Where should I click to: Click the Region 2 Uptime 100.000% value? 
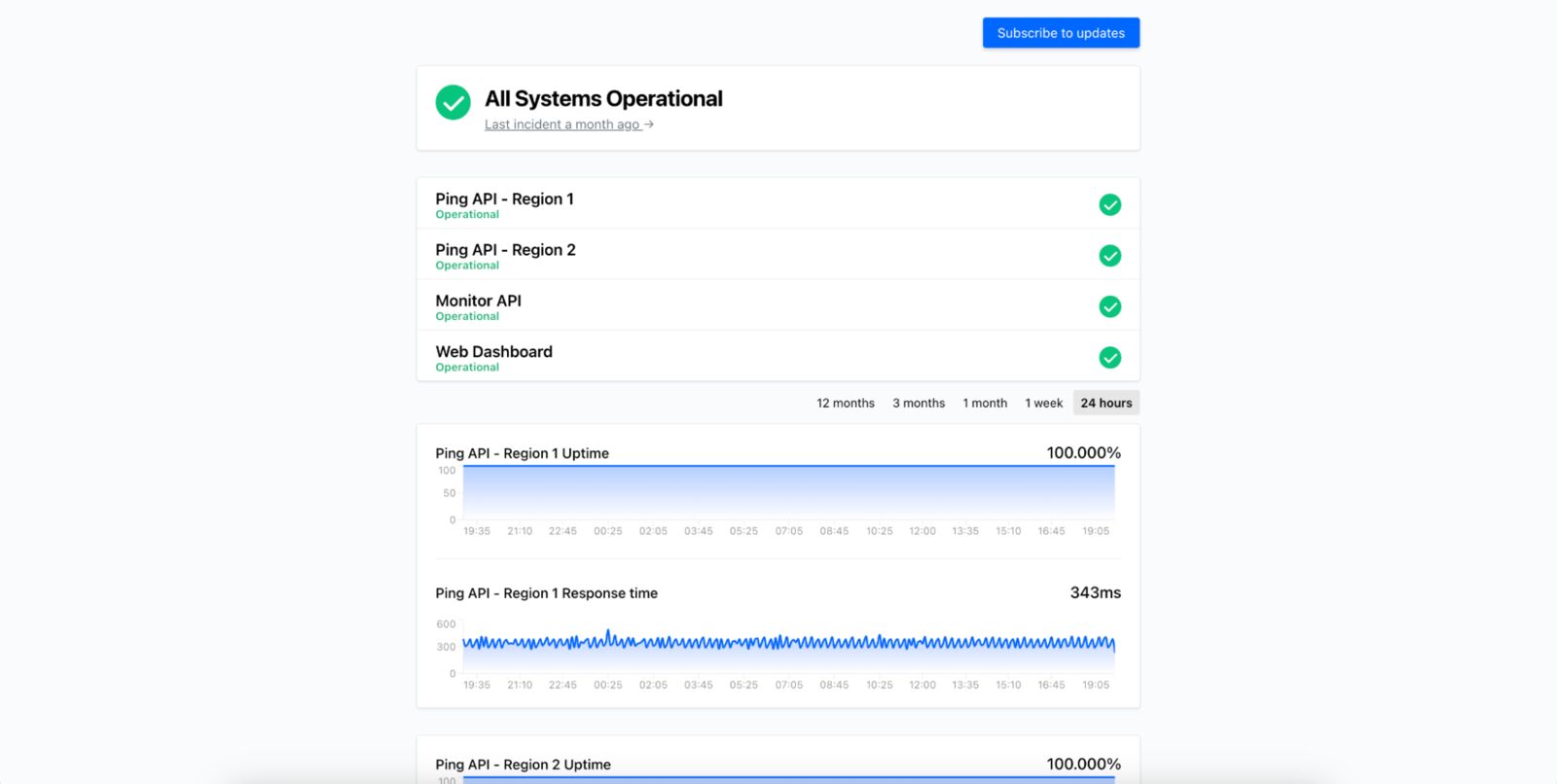[x=1083, y=764]
